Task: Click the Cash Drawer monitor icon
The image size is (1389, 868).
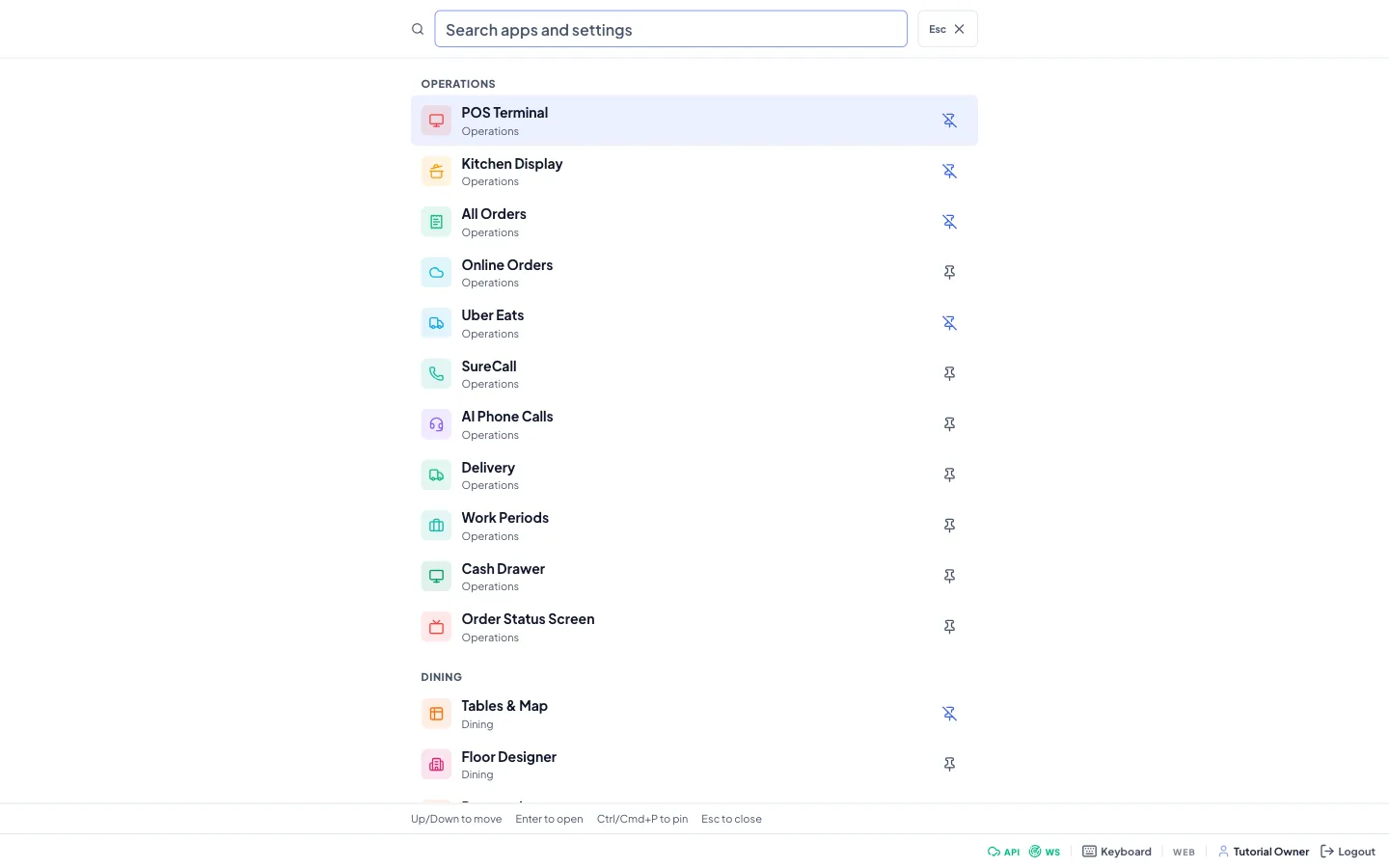Action: 436,577
